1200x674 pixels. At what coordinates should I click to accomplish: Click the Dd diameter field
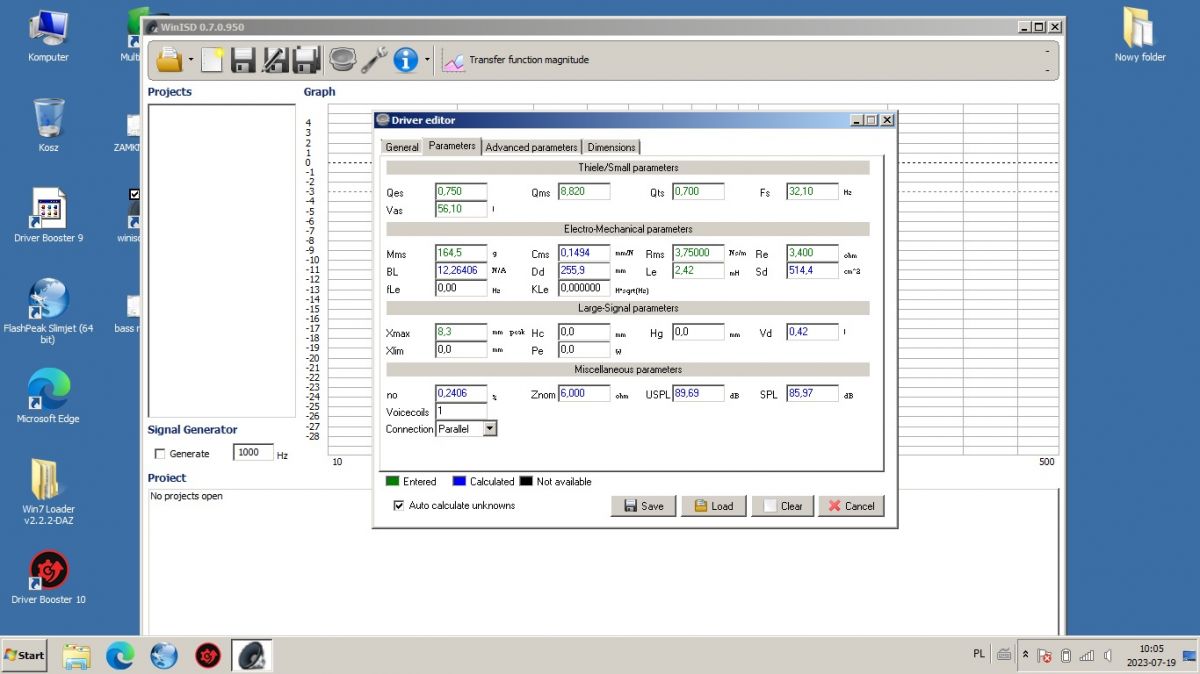(x=584, y=271)
